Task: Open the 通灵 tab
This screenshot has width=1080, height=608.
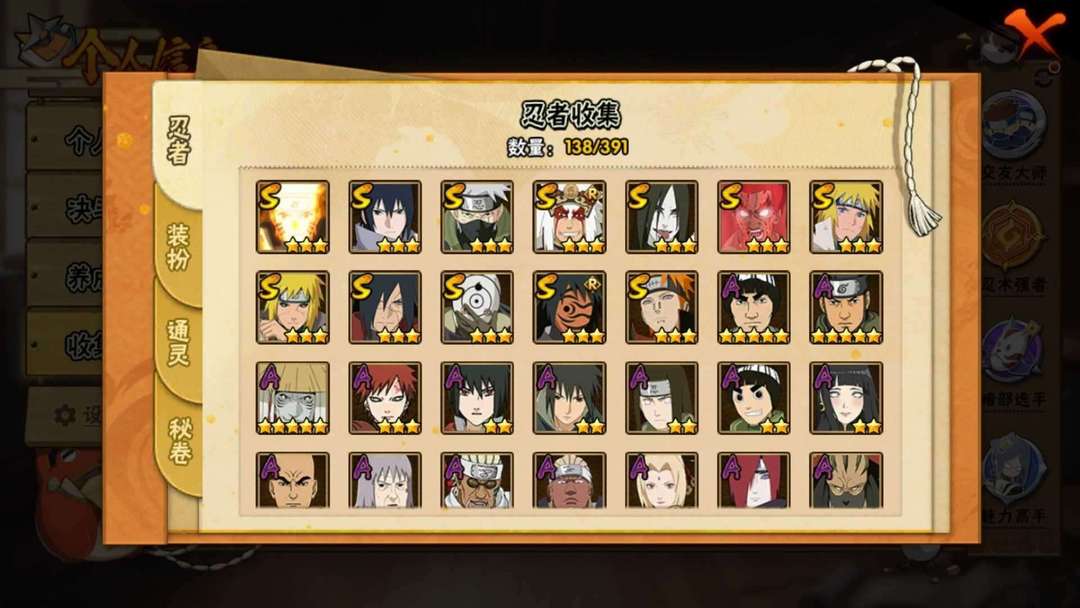Action: pos(178,343)
